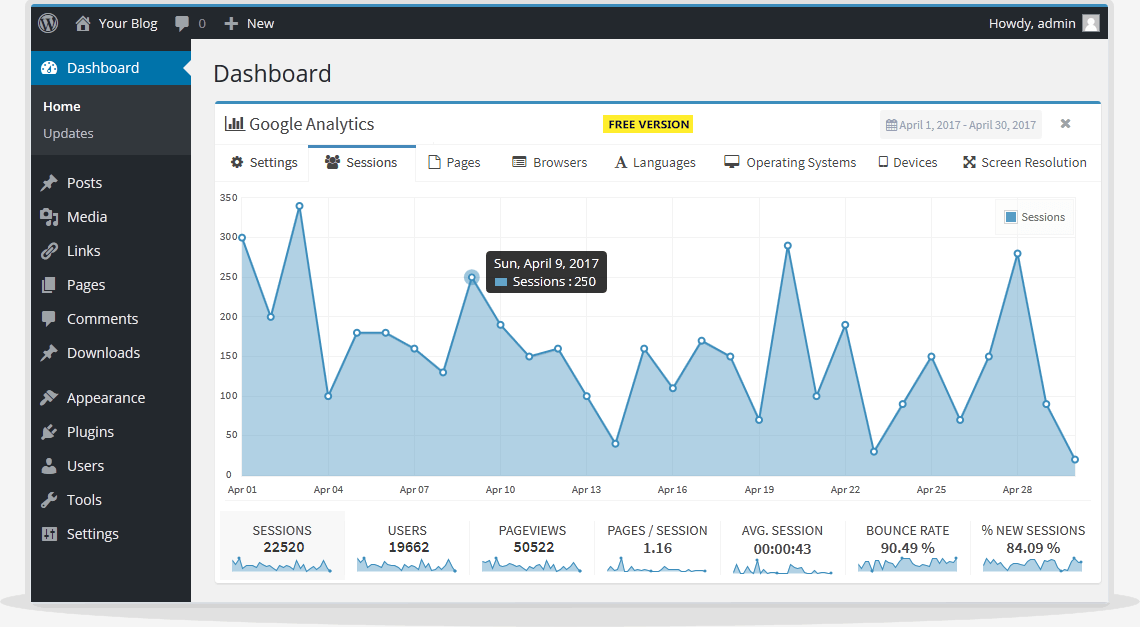Close the Google Analytics widget
This screenshot has width=1140, height=627.
pos(1065,124)
